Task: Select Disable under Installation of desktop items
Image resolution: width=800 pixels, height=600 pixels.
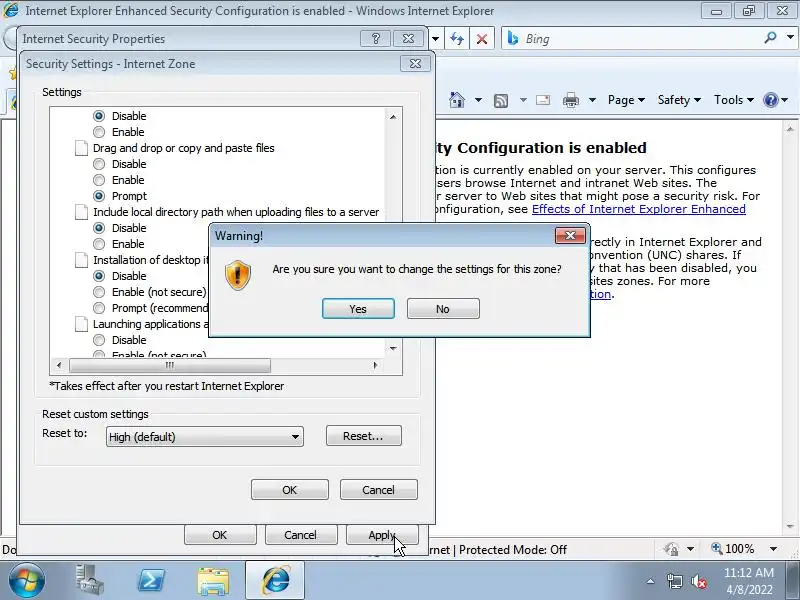Action: click(x=99, y=276)
